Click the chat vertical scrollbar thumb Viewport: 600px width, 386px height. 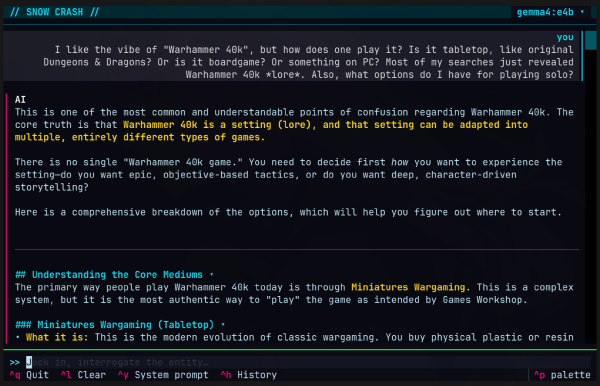click(591, 41)
